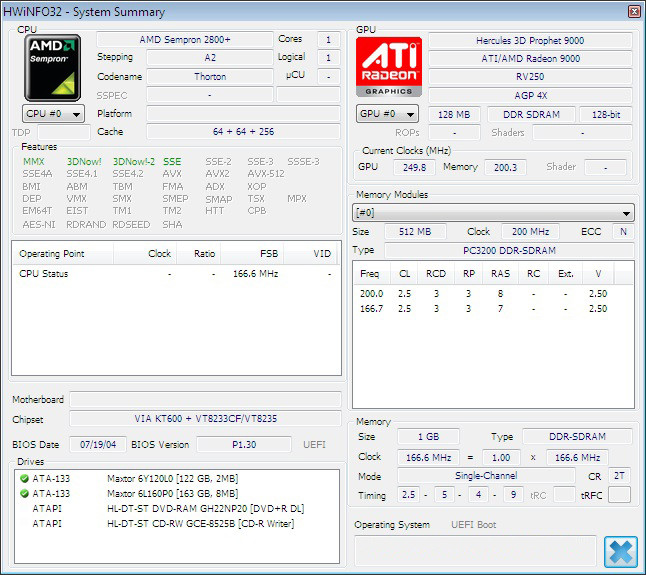Click green check icon beside Maxtor 6Y120L0
This screenshot has width=646, height=575.
click(24, 478)
